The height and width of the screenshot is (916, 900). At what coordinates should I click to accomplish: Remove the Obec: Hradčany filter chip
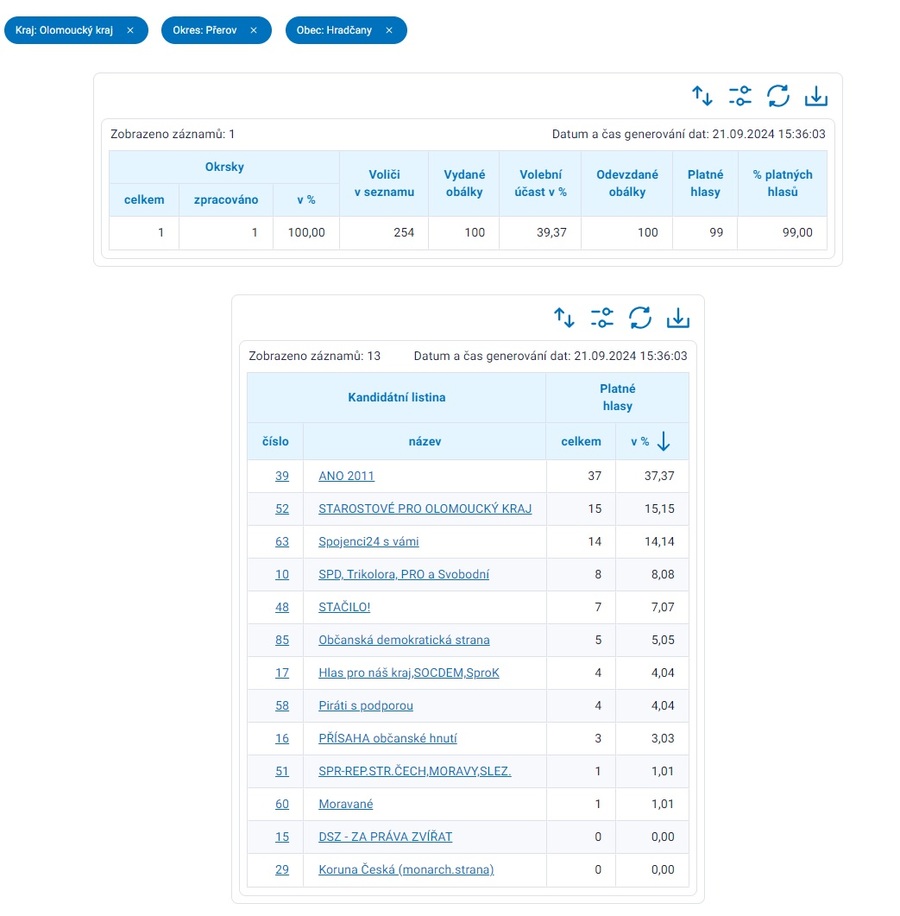pos(389,31)
